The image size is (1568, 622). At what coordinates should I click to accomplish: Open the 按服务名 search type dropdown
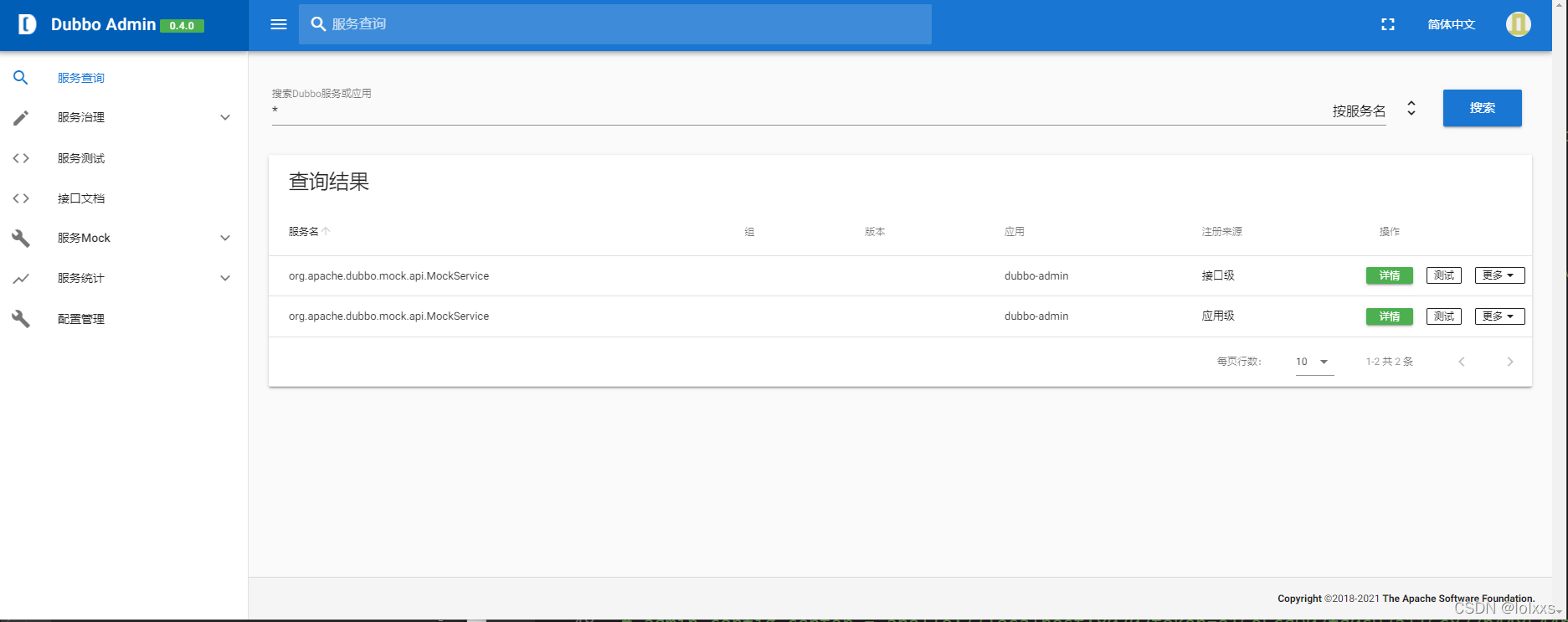(x=1373, y=110)
